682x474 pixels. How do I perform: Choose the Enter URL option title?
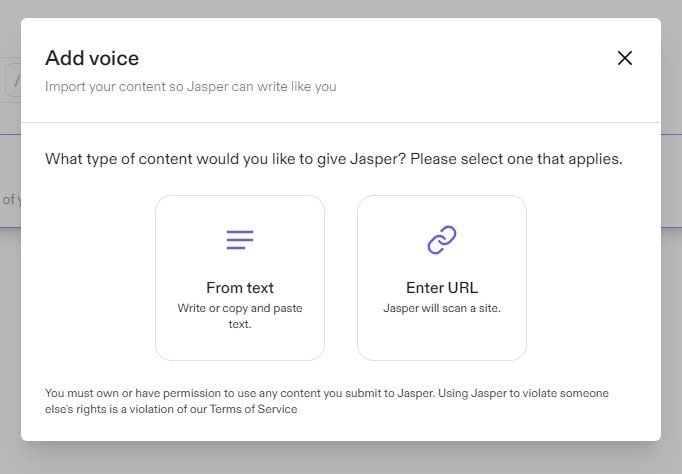point(442,288)
